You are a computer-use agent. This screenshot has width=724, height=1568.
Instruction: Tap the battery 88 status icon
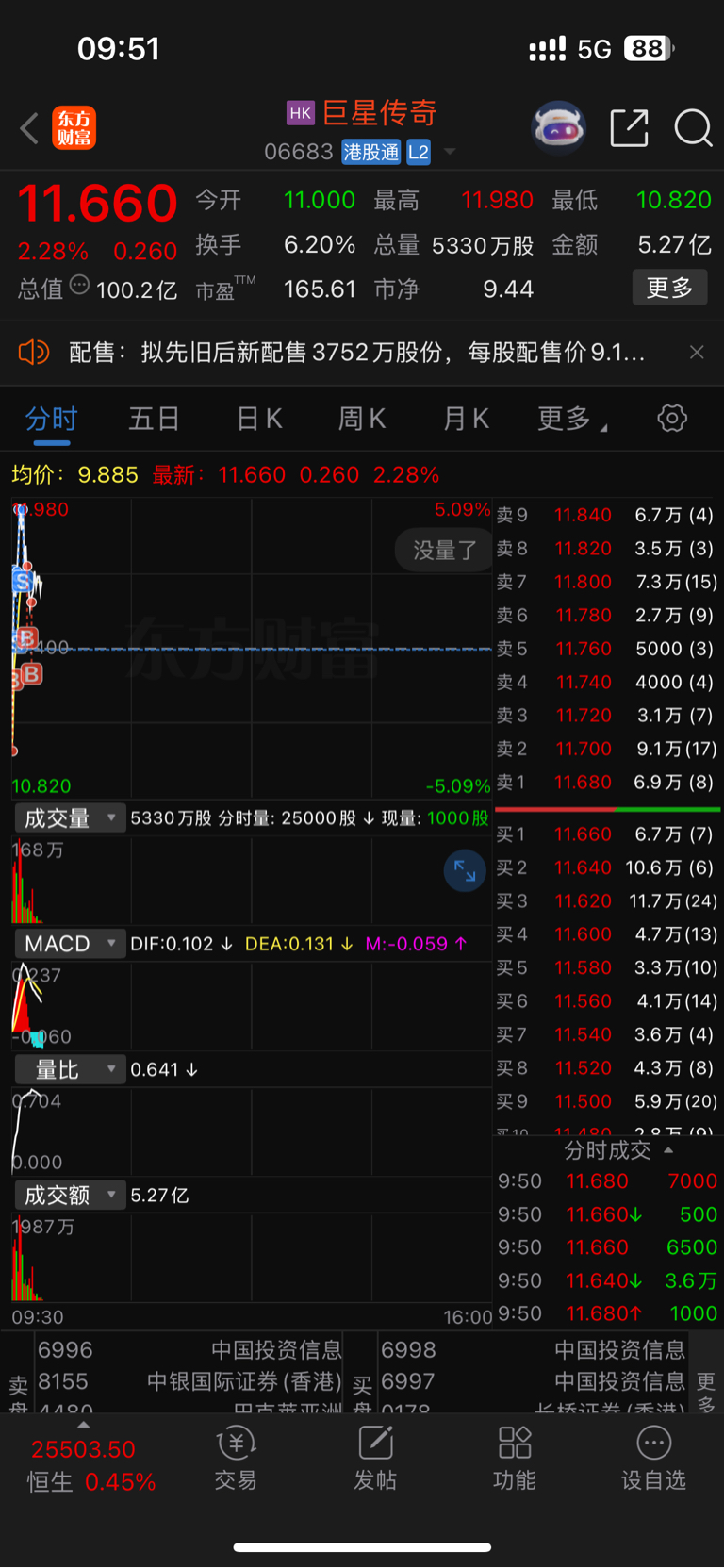tap(650, 48)
